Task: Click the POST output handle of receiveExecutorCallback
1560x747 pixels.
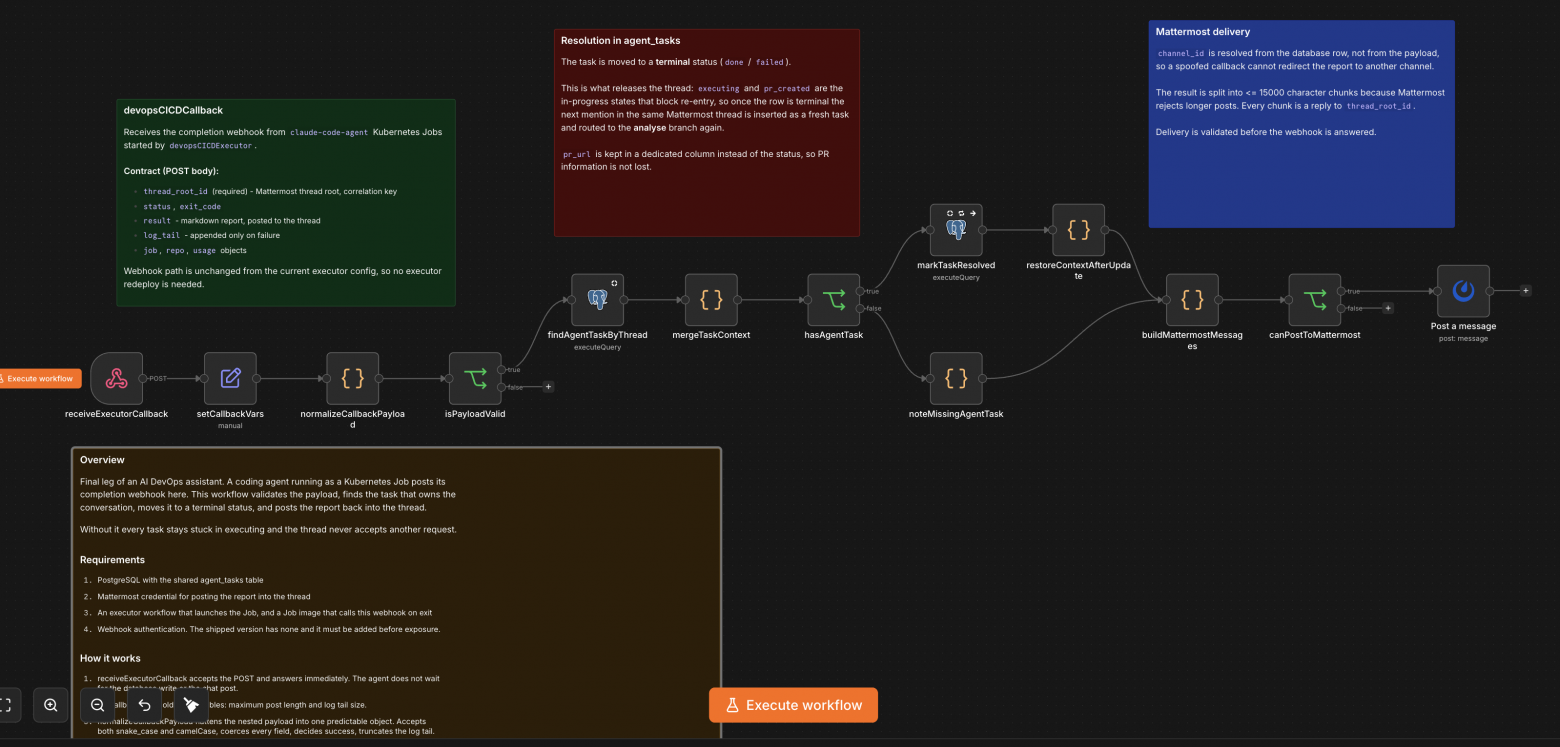Action: point(144,379)
